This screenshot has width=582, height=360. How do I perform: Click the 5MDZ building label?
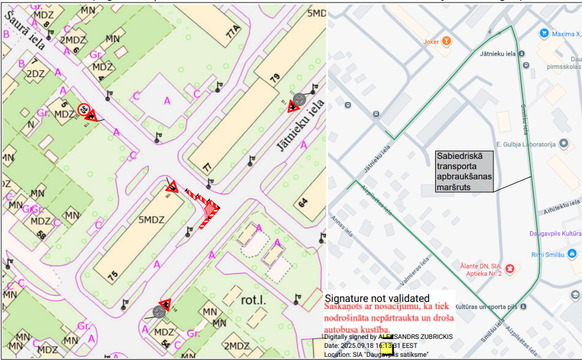point(151,220)
